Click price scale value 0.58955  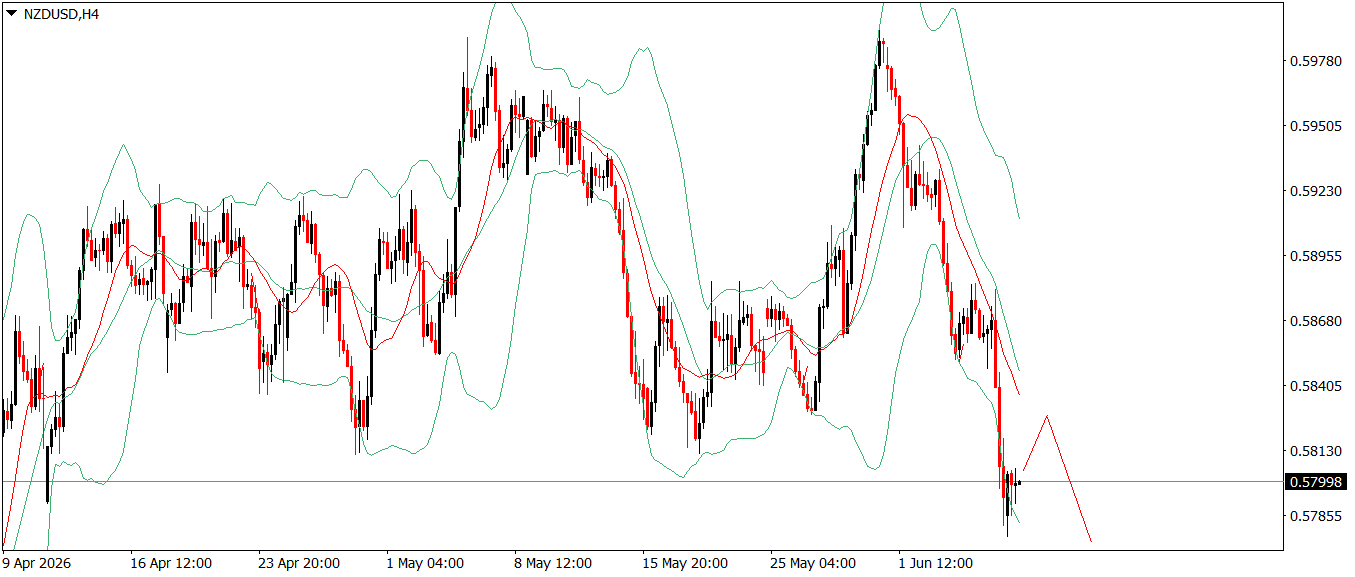[x=1315, y=256]
